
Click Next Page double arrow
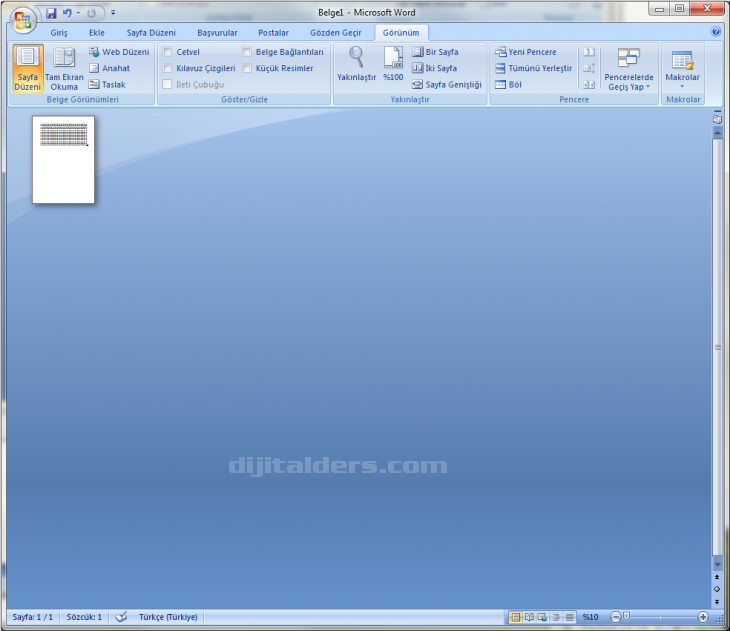[717, 601]
